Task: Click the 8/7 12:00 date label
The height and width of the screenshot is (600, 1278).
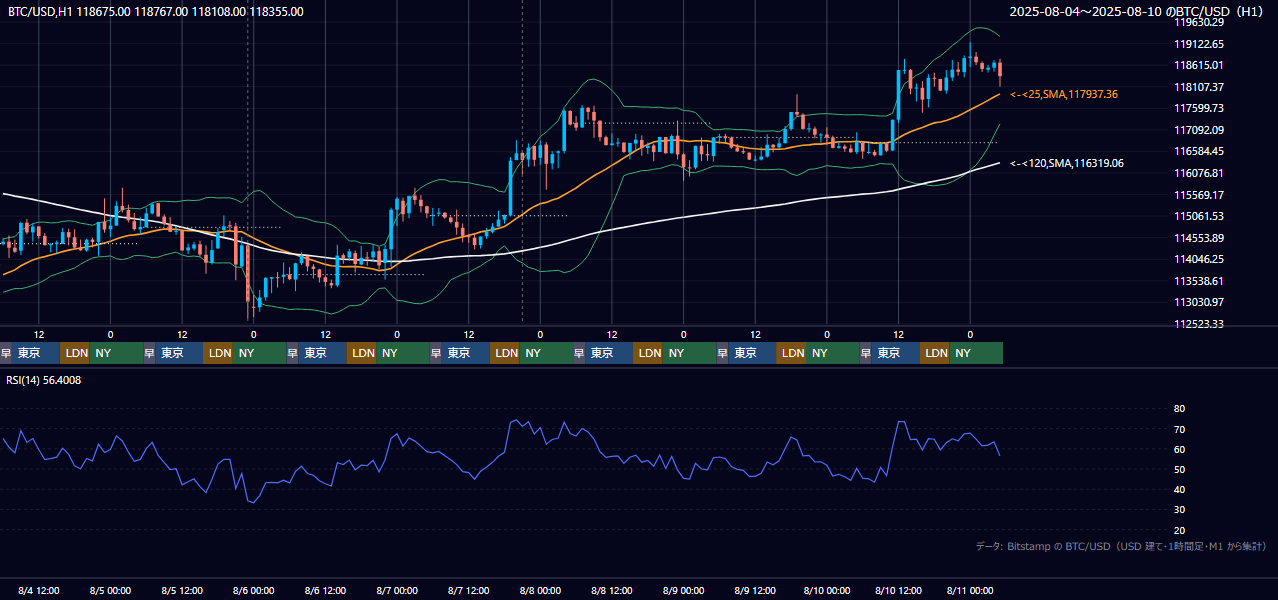Action: click(x=469, y=591)
